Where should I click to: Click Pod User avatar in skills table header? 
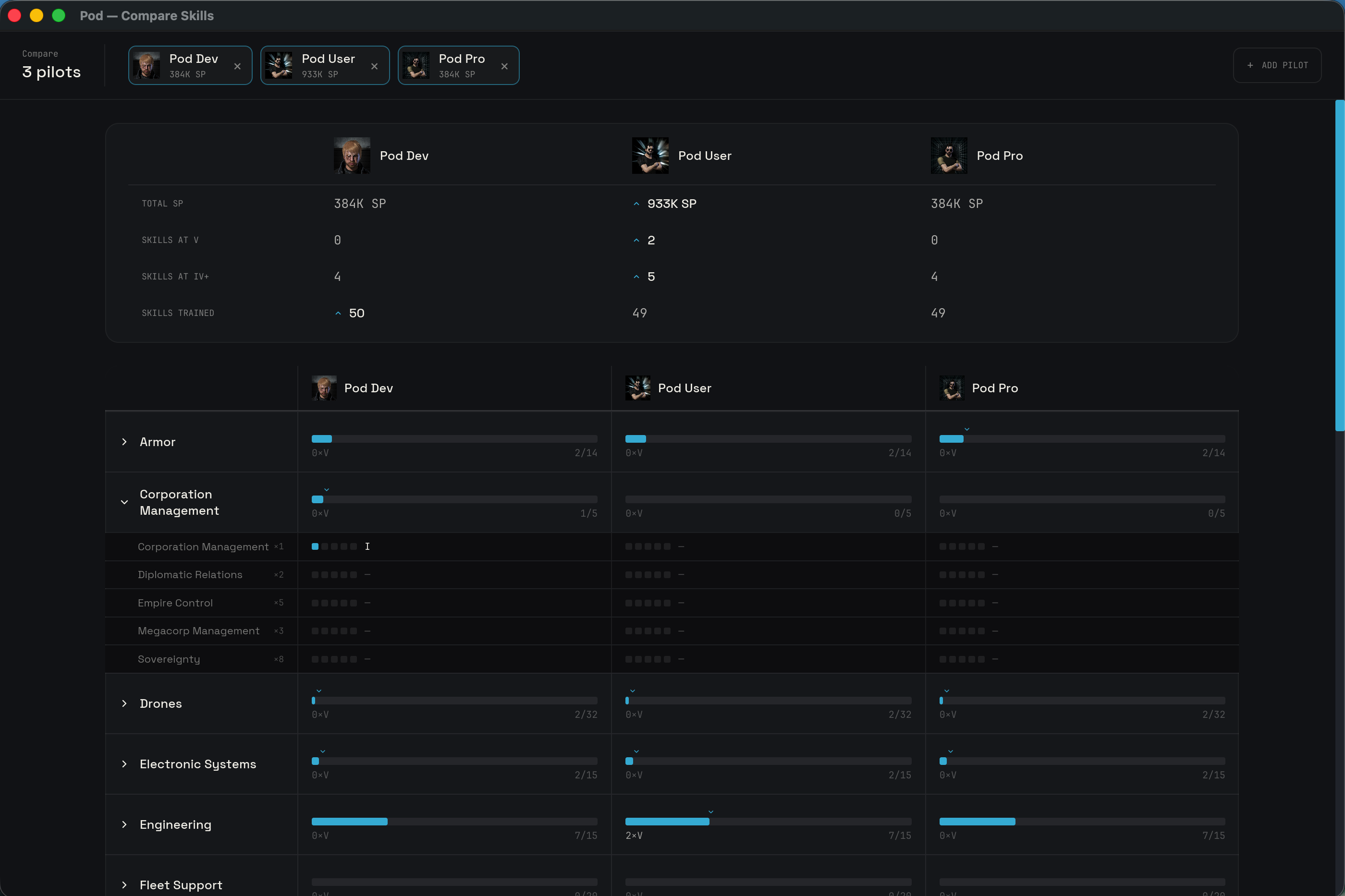(638, 388)
